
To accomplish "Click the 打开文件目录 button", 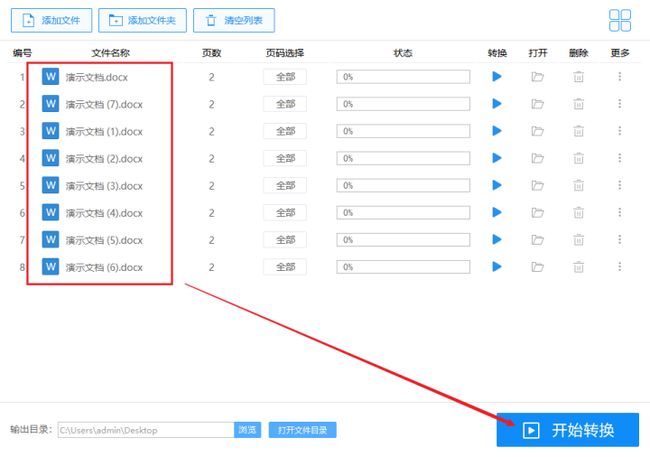I will point(302,430).
